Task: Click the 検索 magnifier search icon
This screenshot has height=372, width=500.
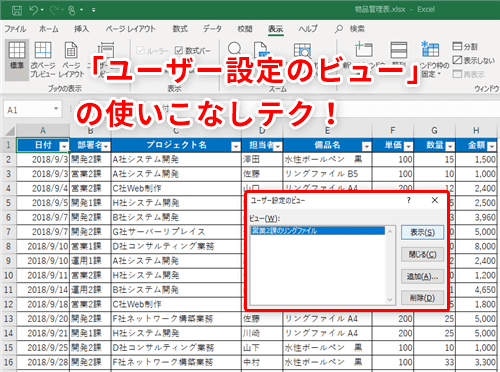Action: pos(339,29)
